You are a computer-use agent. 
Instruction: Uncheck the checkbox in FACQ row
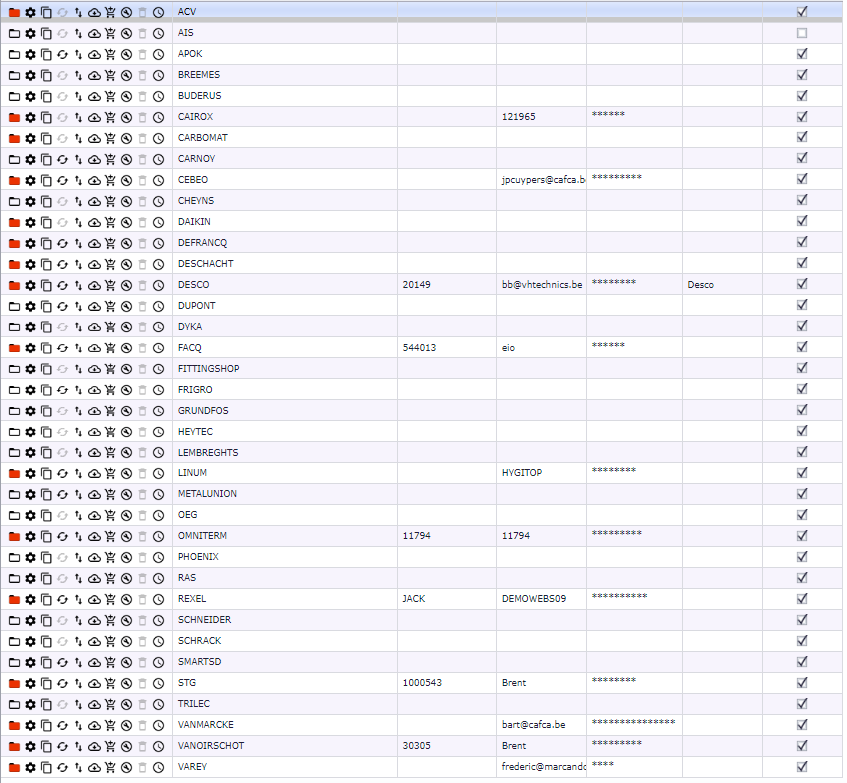pyautogui.click(x=802, y=347)
